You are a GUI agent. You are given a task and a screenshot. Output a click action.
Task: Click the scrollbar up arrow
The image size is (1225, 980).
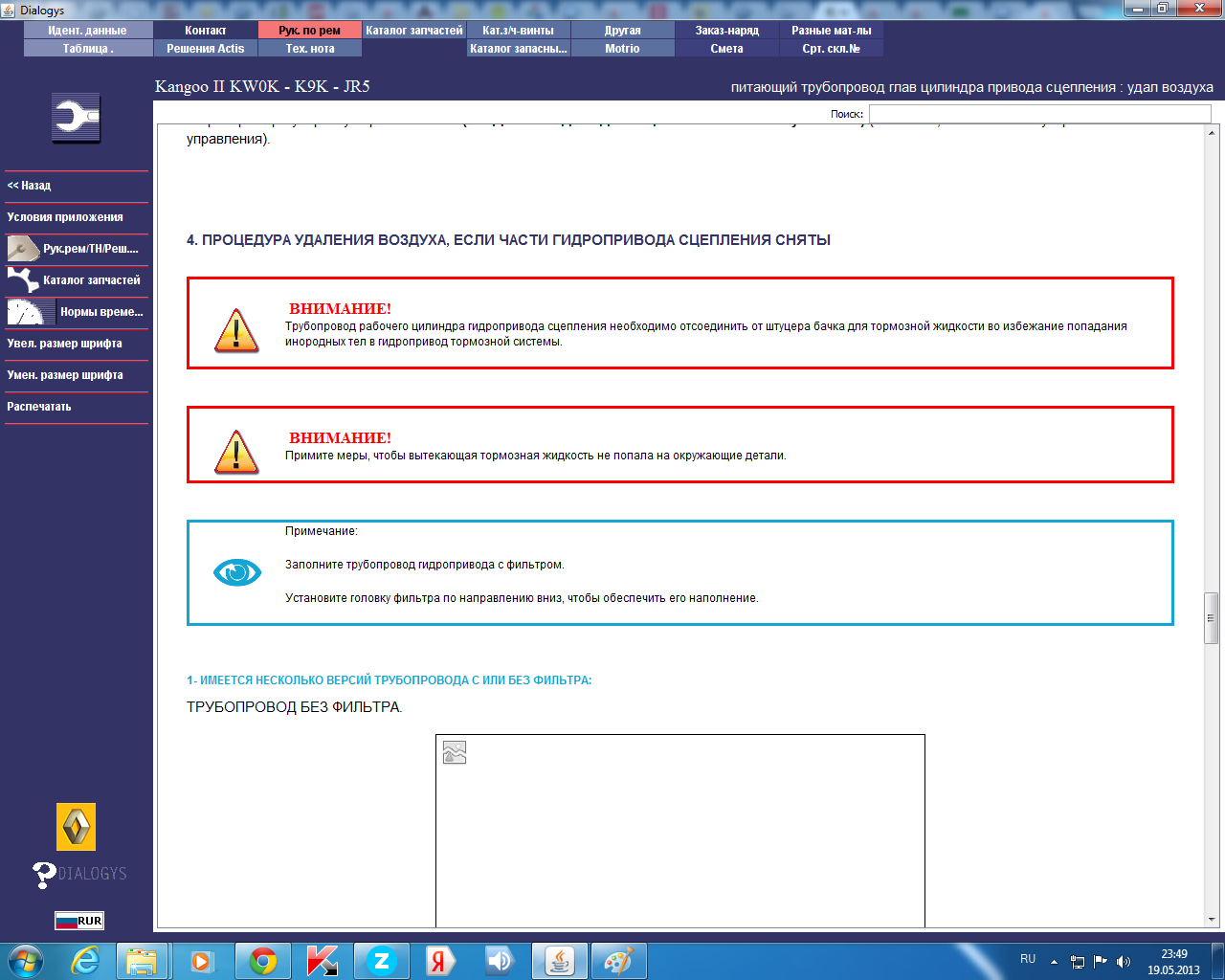1212,132
